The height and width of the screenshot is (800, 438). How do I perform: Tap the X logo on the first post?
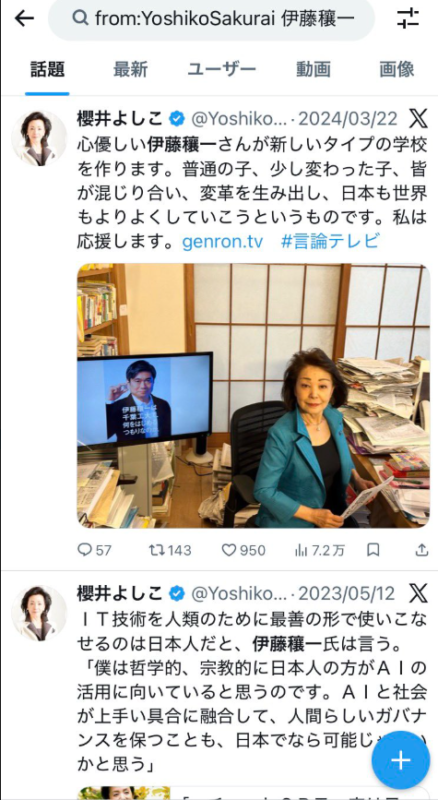(x=419, y=119)
